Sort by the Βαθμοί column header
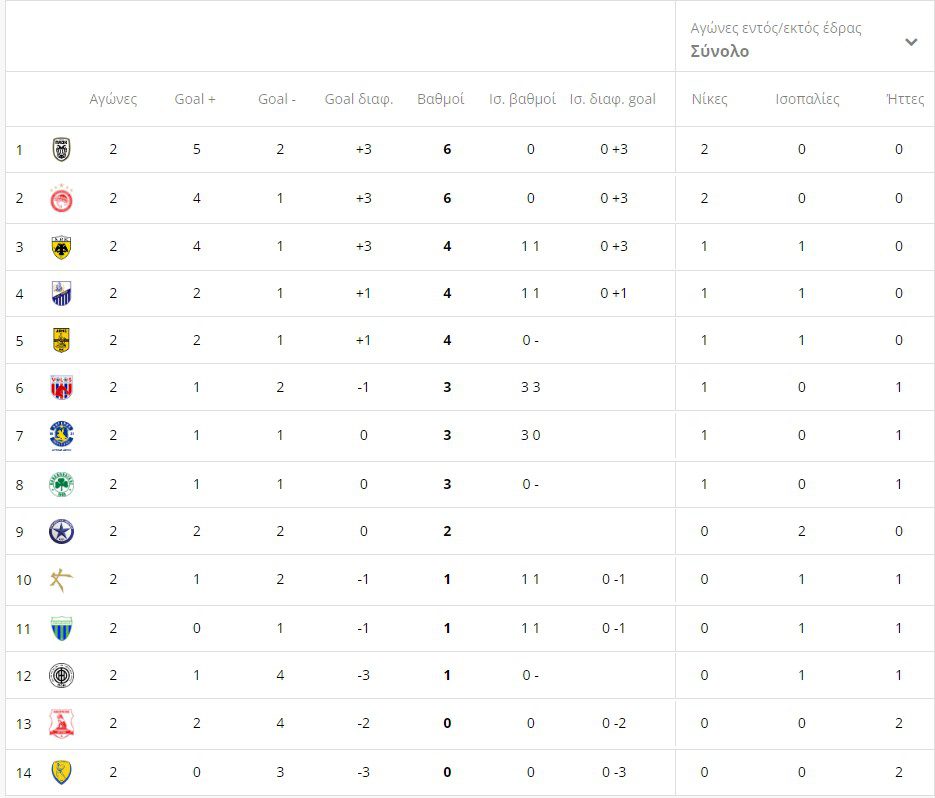This screenshot has height=798, width=935. (x=440, y=99)
